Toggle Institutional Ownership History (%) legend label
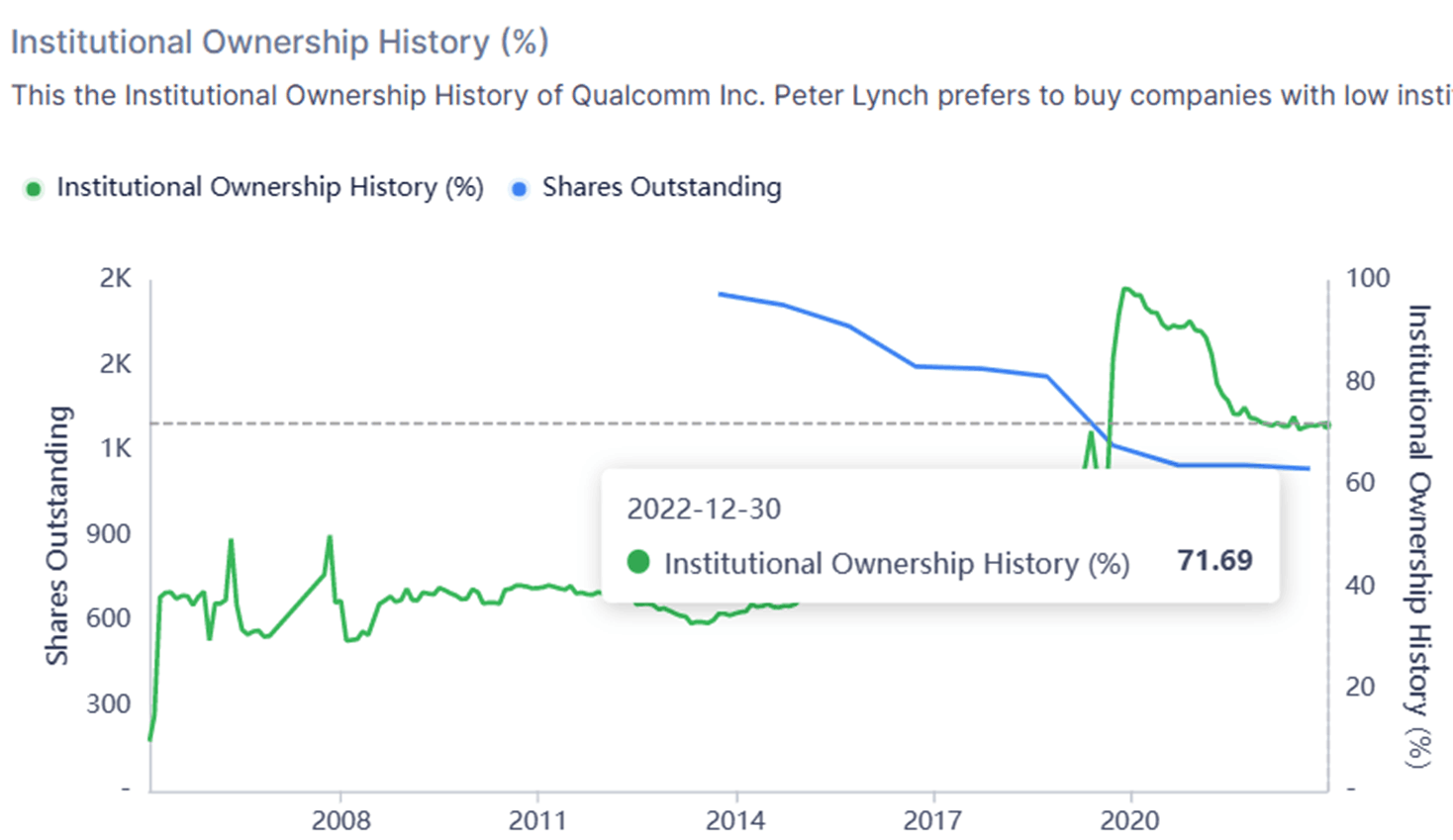Screen dimensions: 1453x840 click(x=269, y=187)
